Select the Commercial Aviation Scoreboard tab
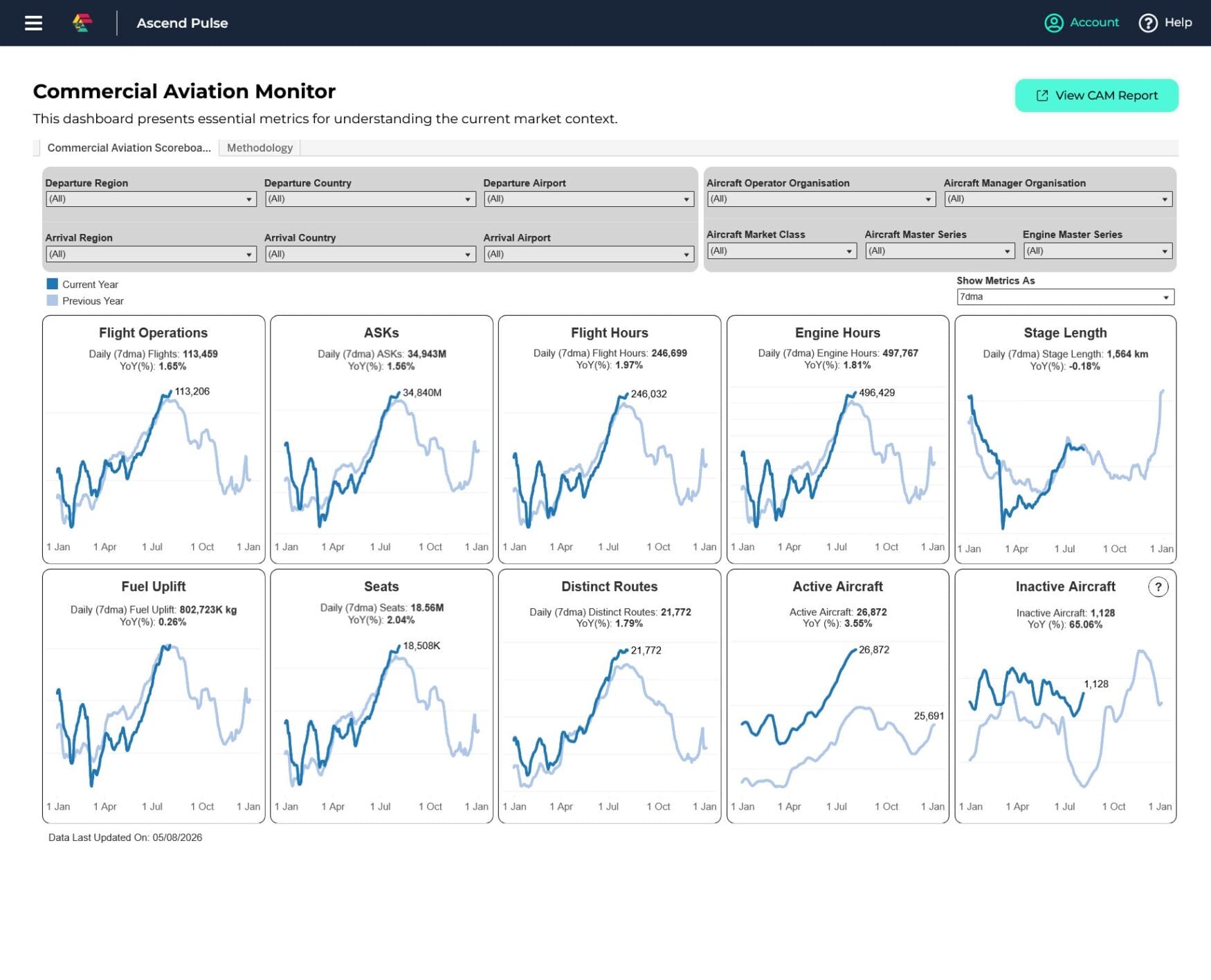 (x=129, y=147)
